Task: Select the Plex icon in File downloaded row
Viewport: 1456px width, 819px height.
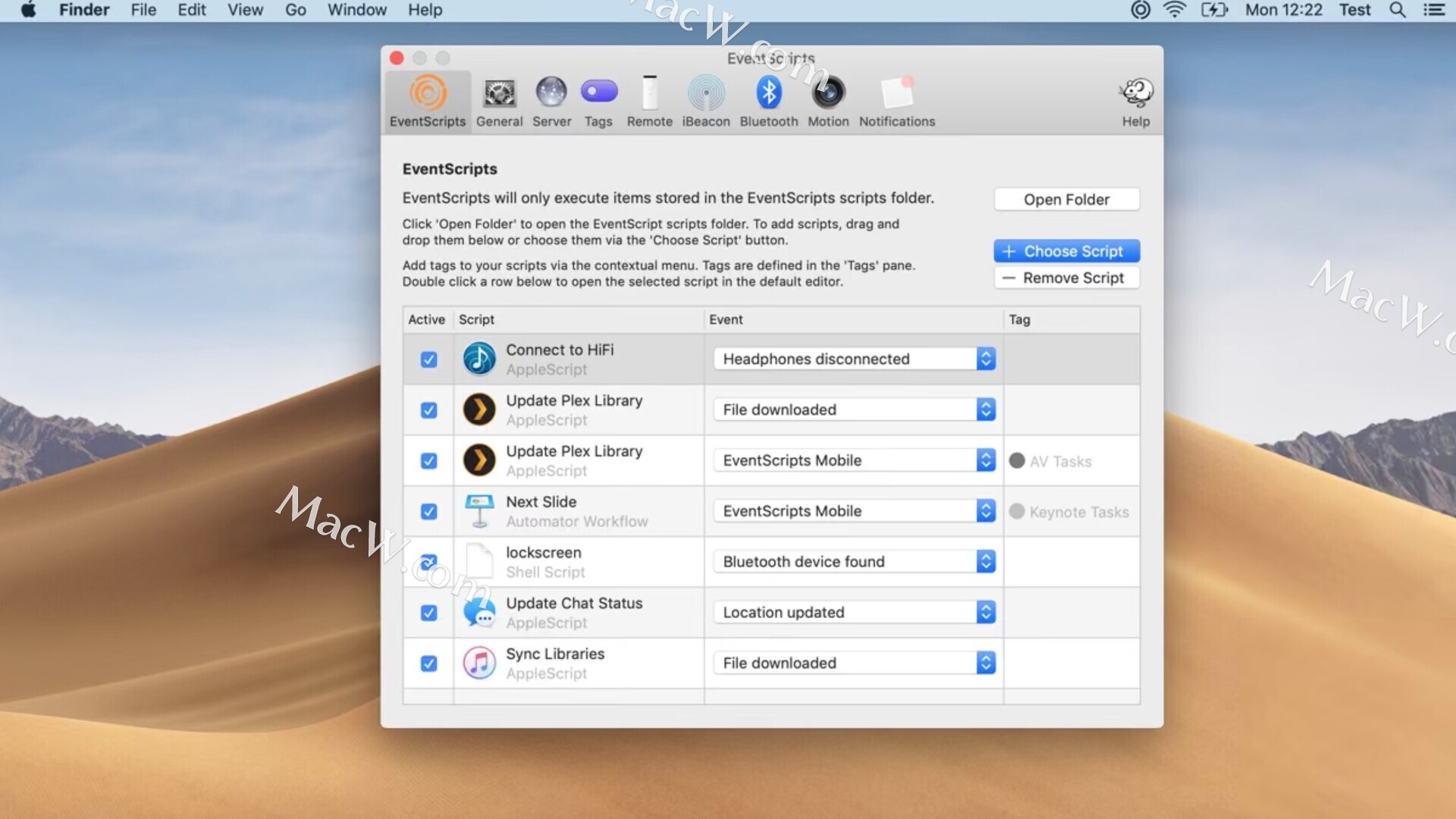Action: [479, 409]
